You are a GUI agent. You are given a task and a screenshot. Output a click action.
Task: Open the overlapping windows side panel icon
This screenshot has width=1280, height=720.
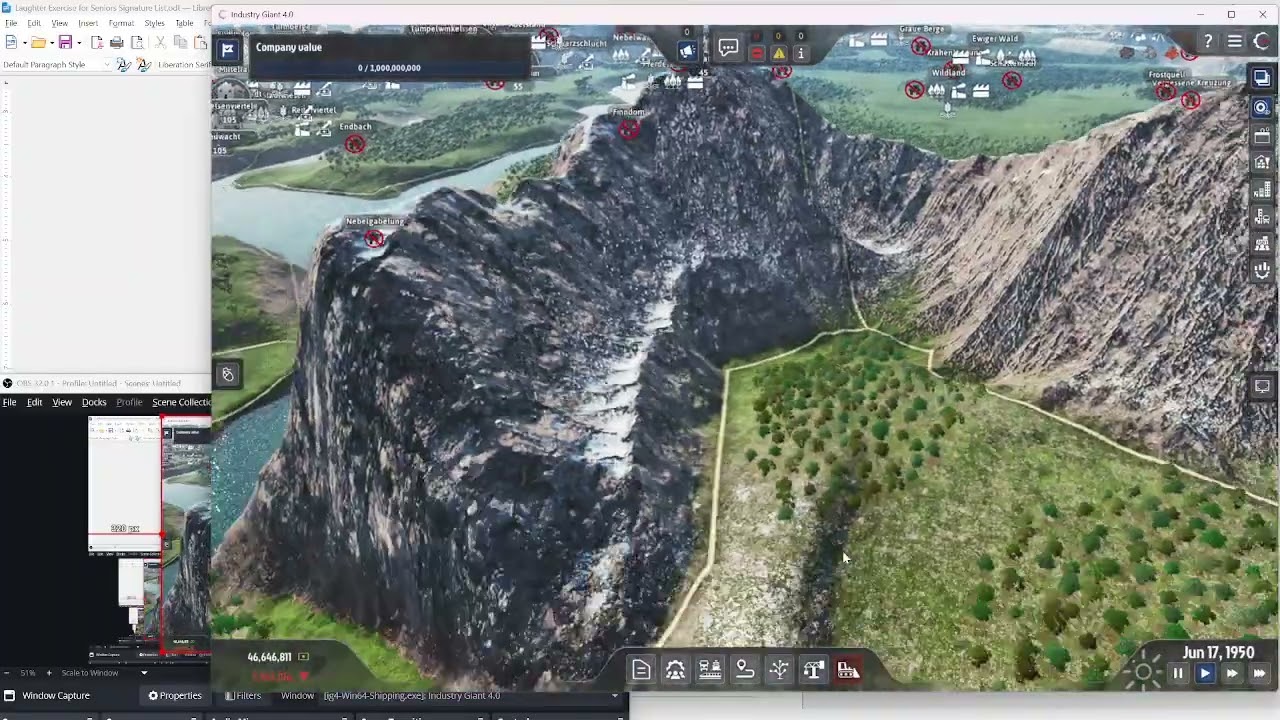point(1262,79)
